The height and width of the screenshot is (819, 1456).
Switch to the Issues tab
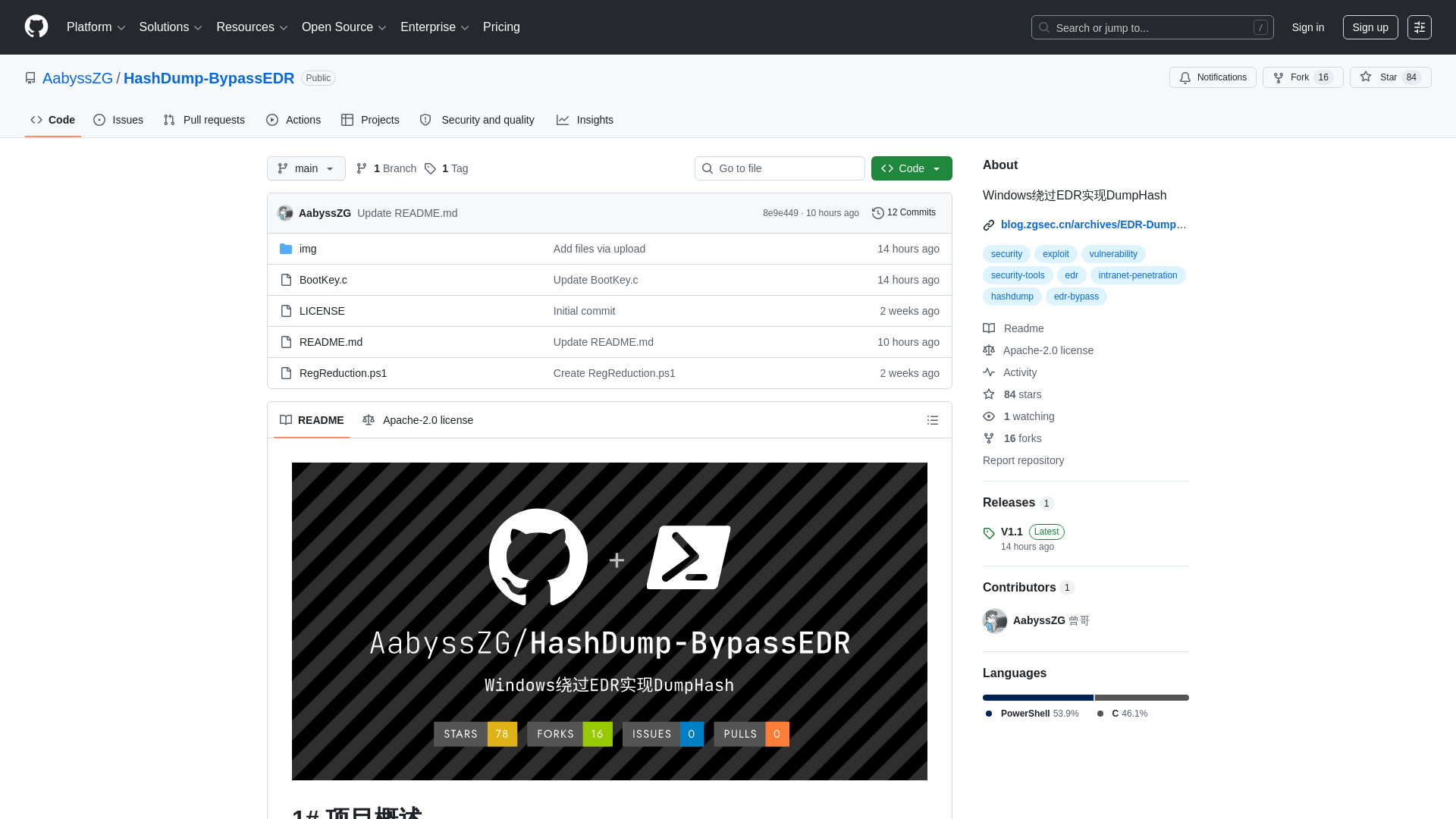(x=118, y=120)
